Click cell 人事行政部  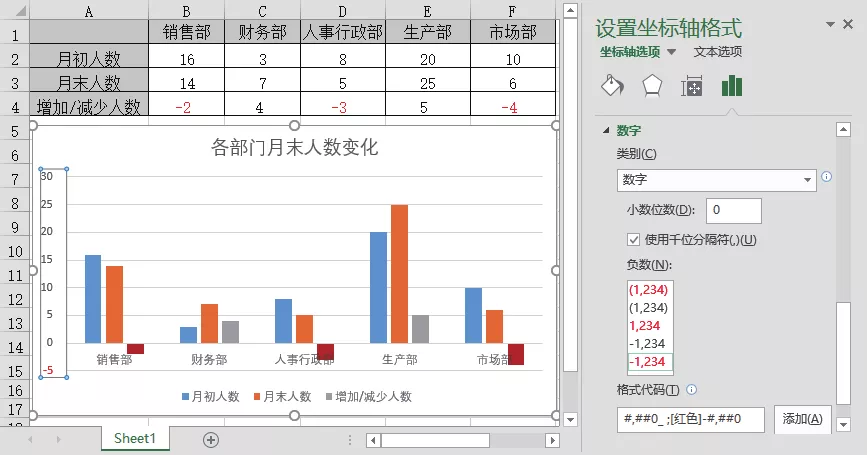tap(343, 32)
